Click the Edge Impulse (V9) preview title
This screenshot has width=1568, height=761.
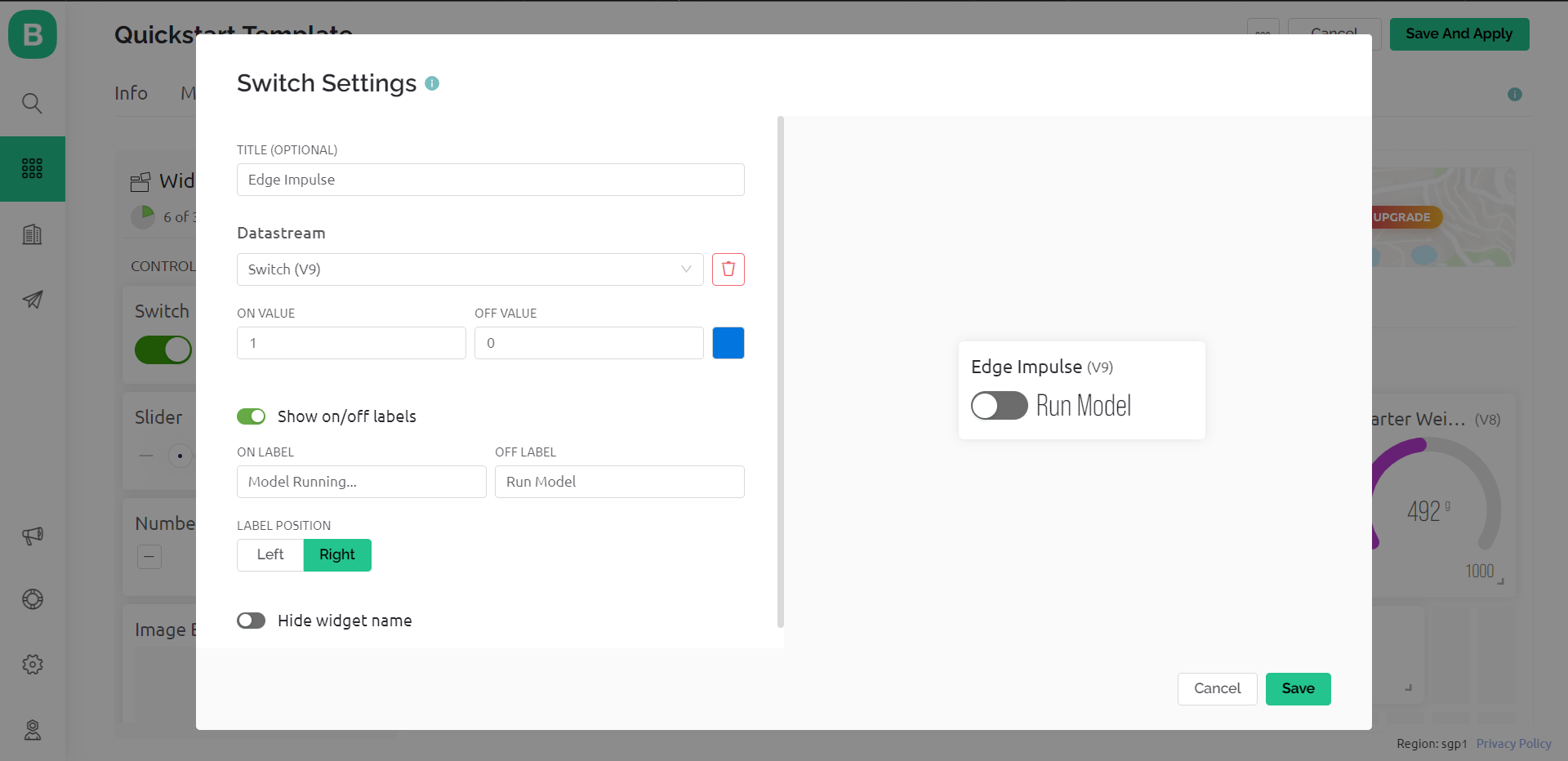coord(1042,367)
